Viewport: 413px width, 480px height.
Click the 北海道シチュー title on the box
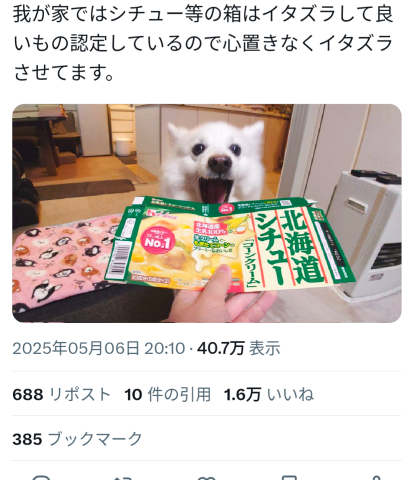point(288,247)
